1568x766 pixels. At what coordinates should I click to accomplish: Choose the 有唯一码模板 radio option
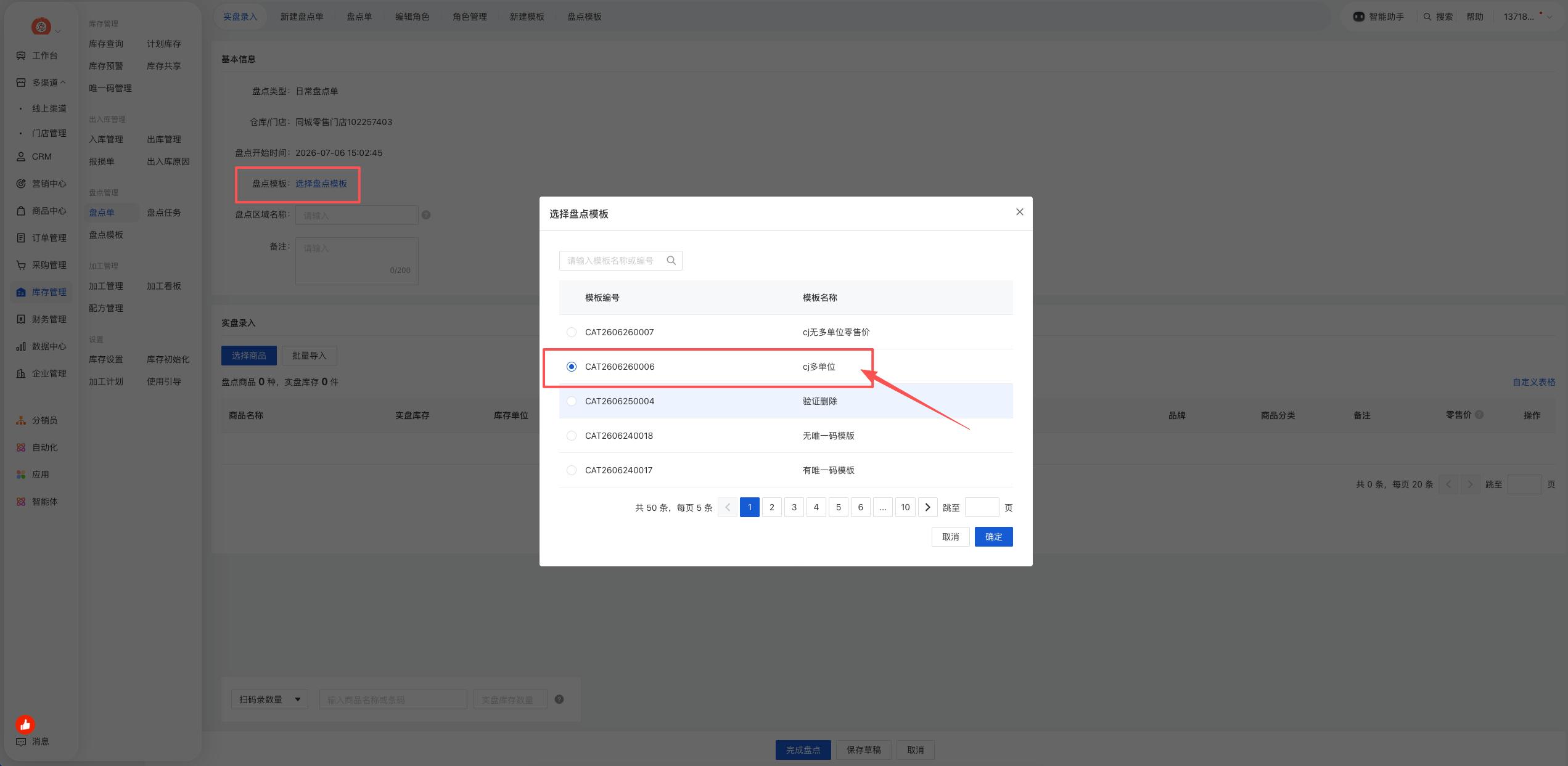pyautogui.click(x=572, y=470)
